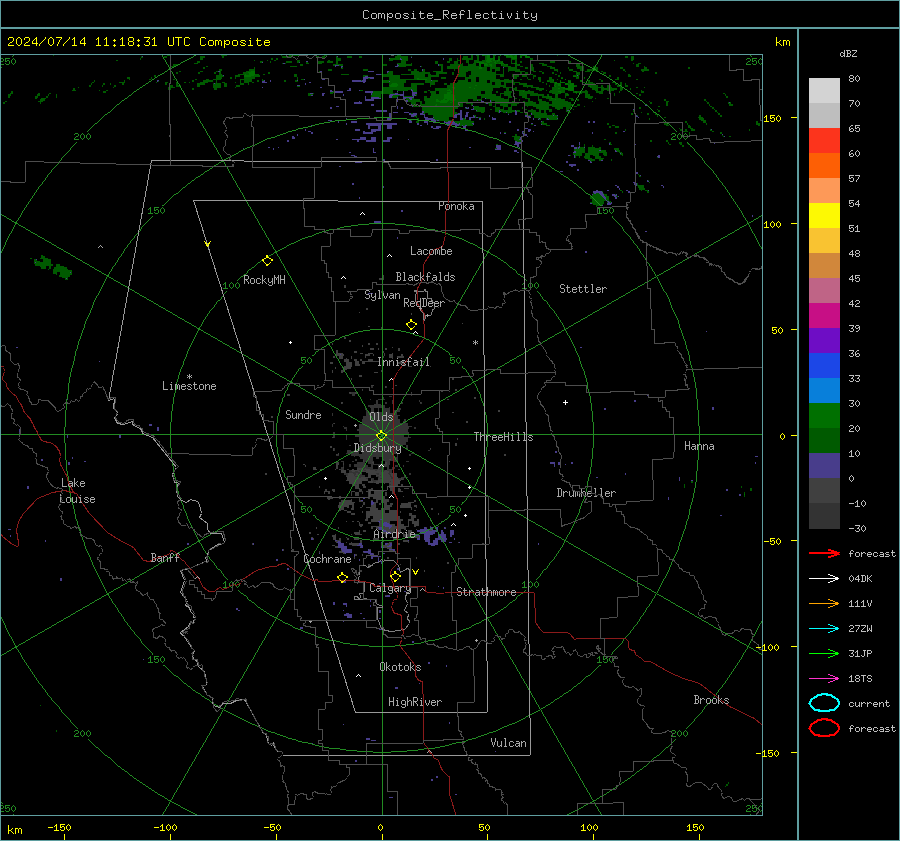Click the yellow diamond marker near RedDeer
The image size is (900, 841).
[x=411, y=325]
